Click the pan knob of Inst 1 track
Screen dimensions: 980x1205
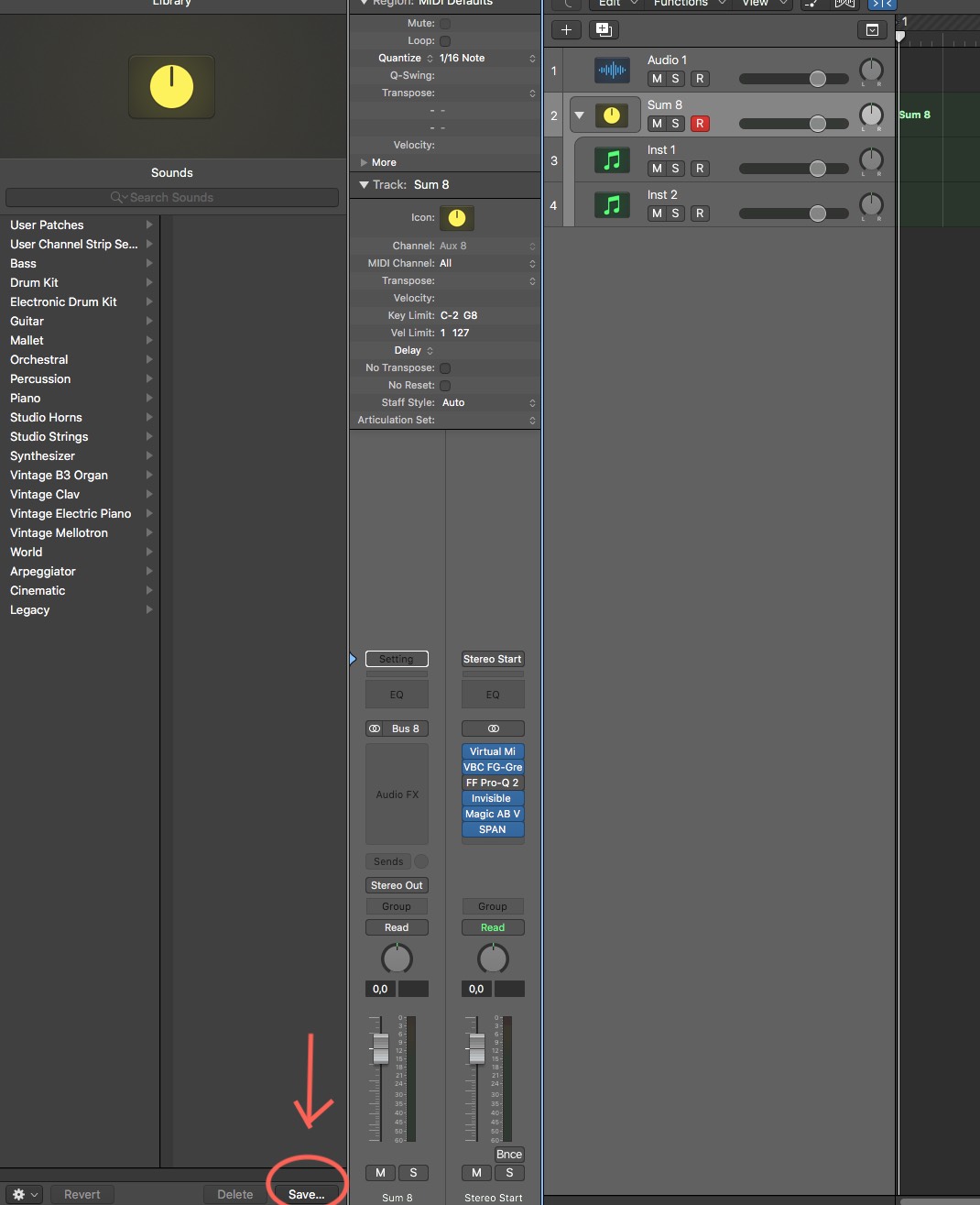coord(871,159)
